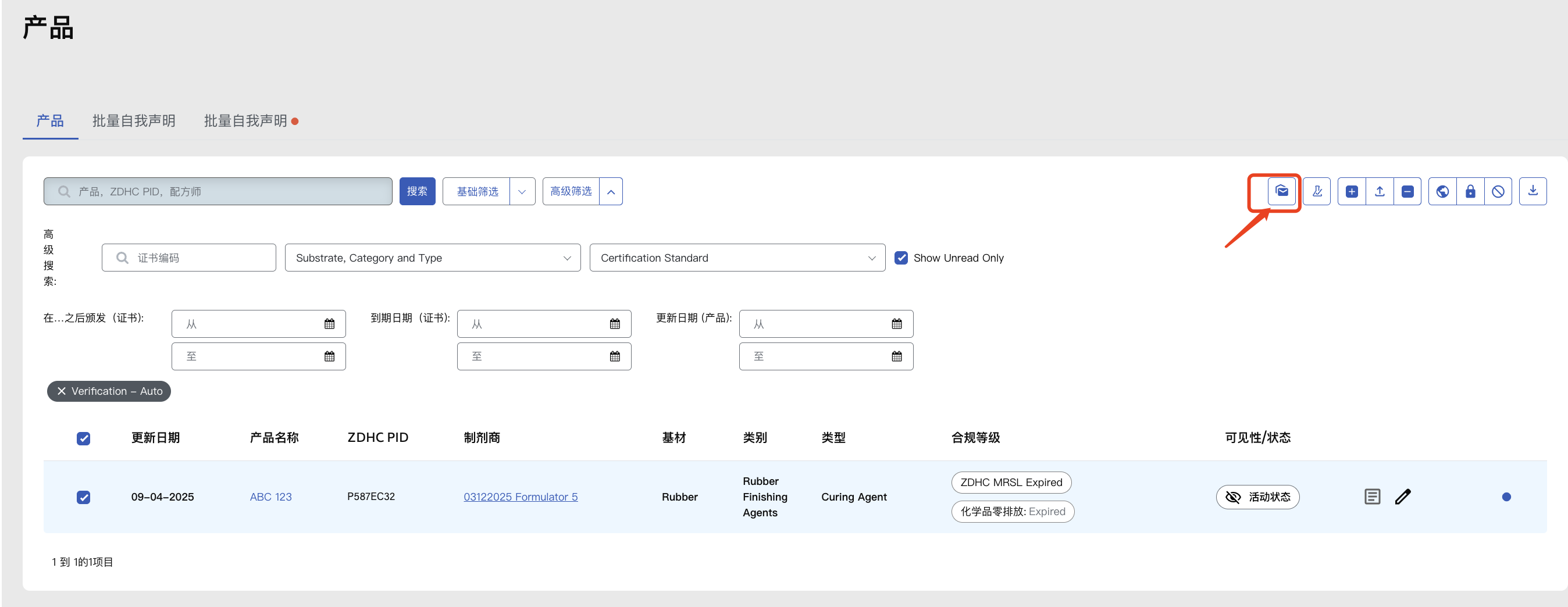
Task: Open calendar for issued-after To date
Action: pyautogui.click(x=329, y=356)
